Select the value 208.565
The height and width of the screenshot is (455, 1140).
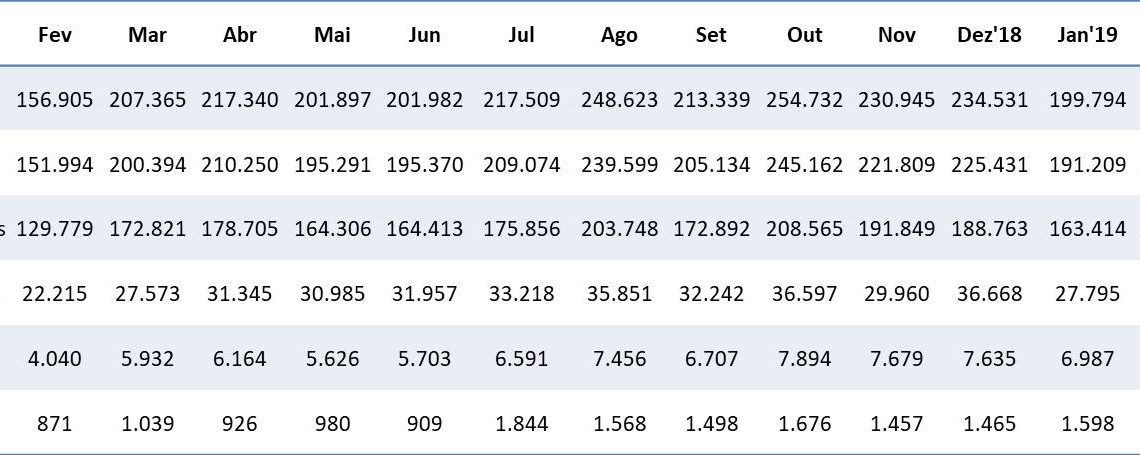[804, 229]
